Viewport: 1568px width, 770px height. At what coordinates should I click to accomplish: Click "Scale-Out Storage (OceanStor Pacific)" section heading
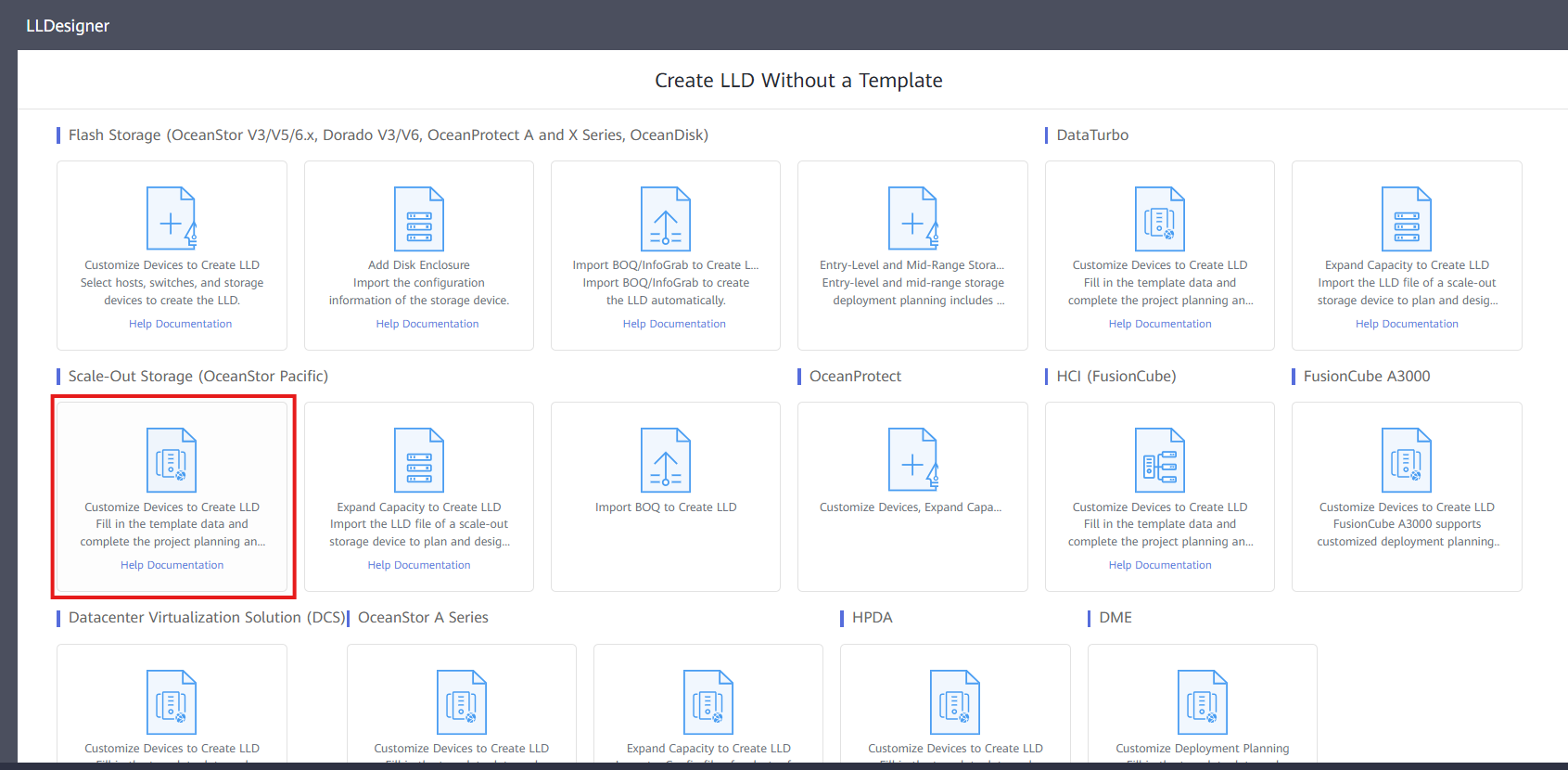(198, 377)
